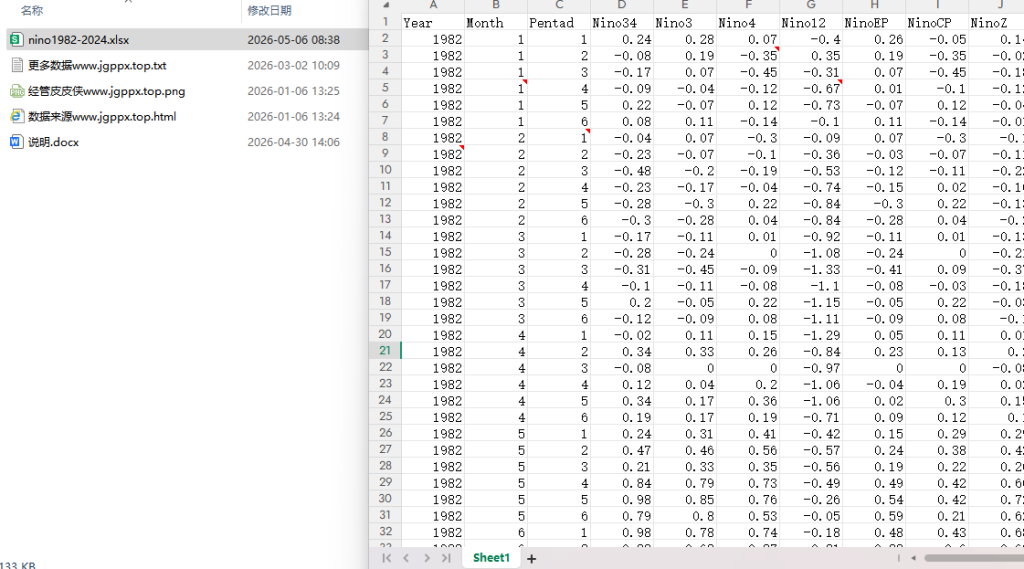Viewport: 1024px width, 569px height.
Task: Sort files by the 名称 column header
Action: tap(32, 10)
